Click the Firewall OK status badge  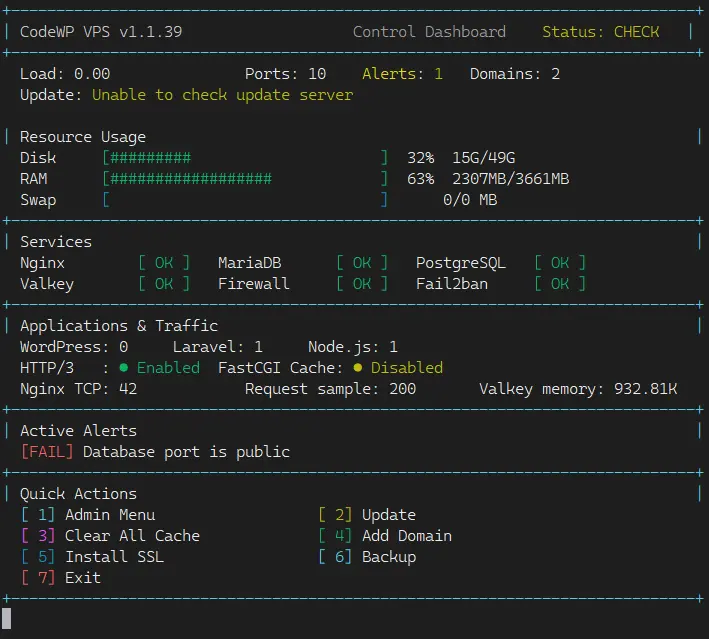(362, 284)
